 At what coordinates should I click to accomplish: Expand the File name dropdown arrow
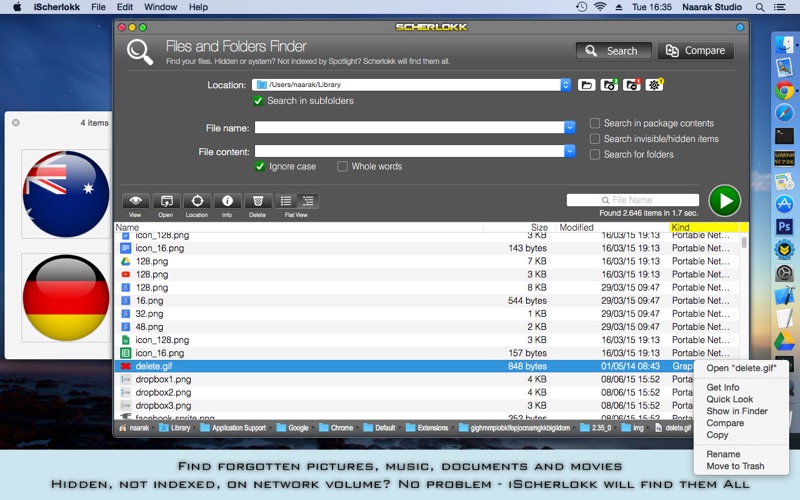click(570, 127)
